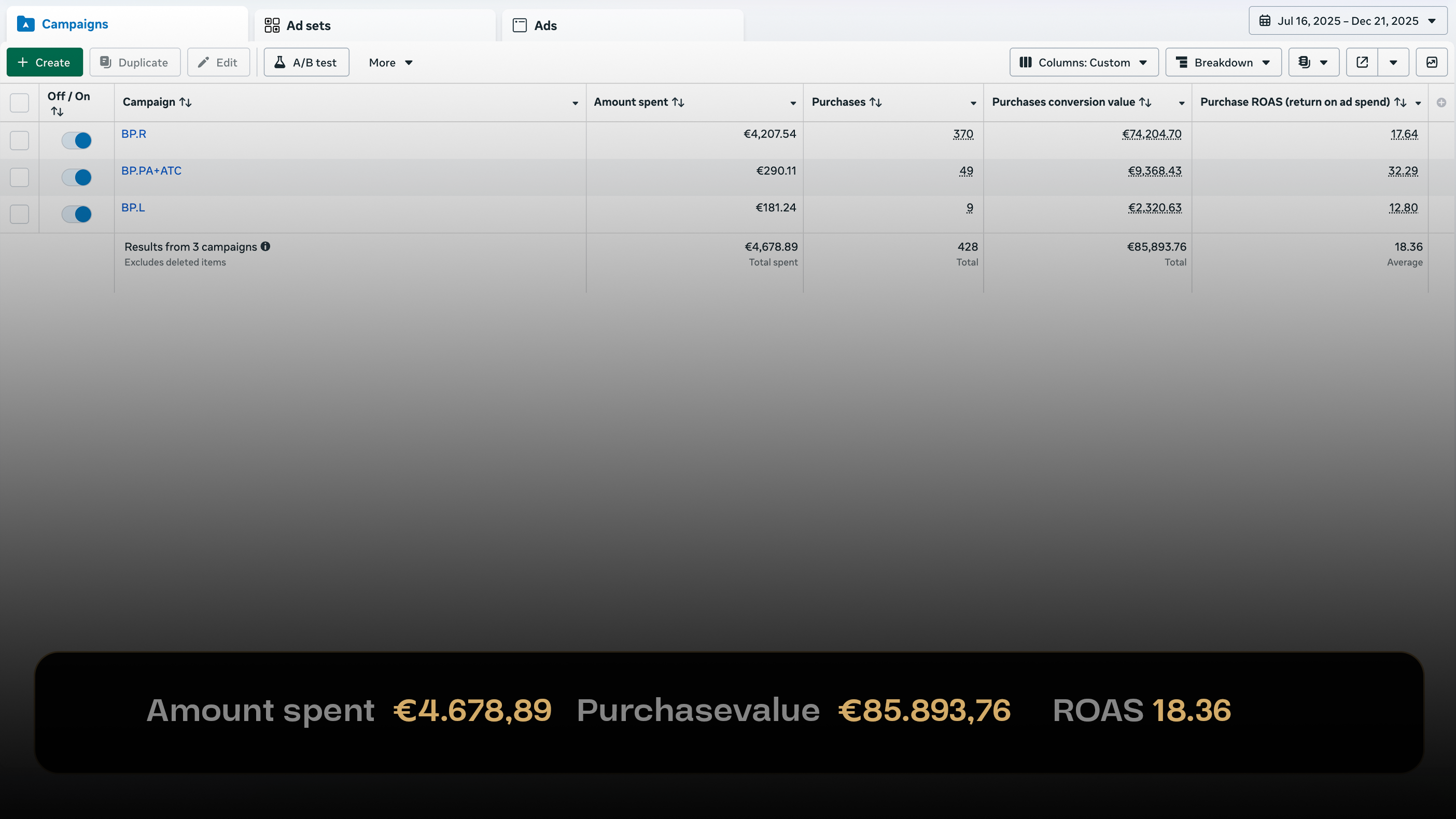Viewport: 1456px width, 819px height.
Task: Turn off the BP.R campaign toggle
Action: point(76,140)
